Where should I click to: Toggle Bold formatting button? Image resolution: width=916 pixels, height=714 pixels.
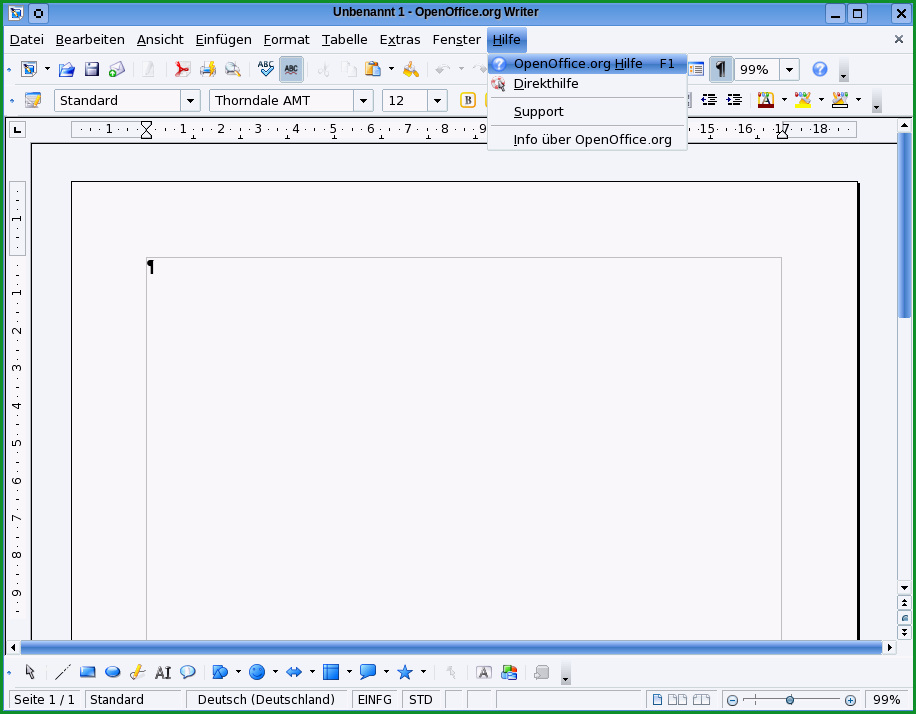[x=467, y=100]
